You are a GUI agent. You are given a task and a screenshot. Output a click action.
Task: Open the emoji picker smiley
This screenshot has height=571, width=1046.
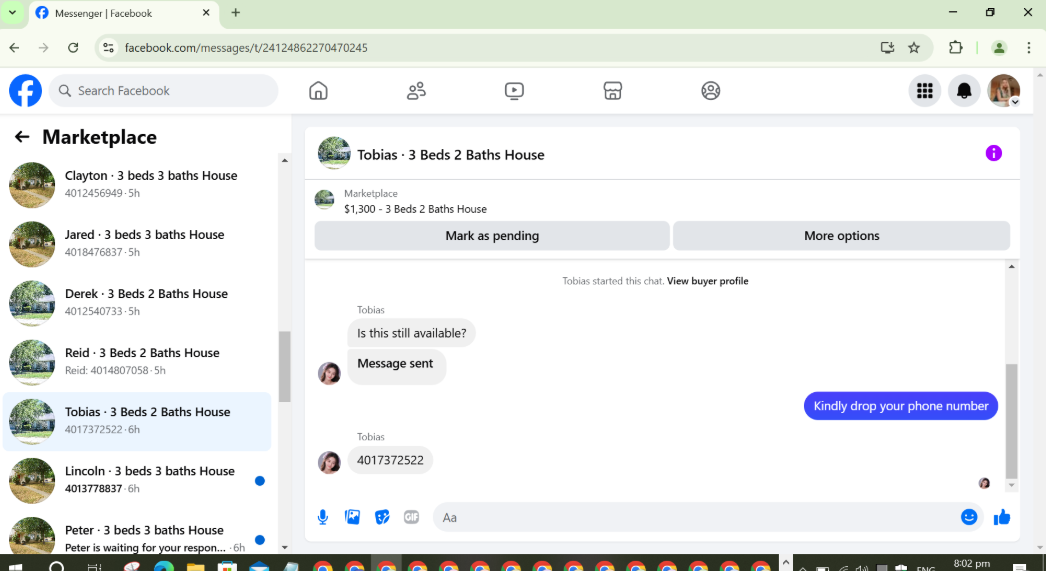[969, 517]
